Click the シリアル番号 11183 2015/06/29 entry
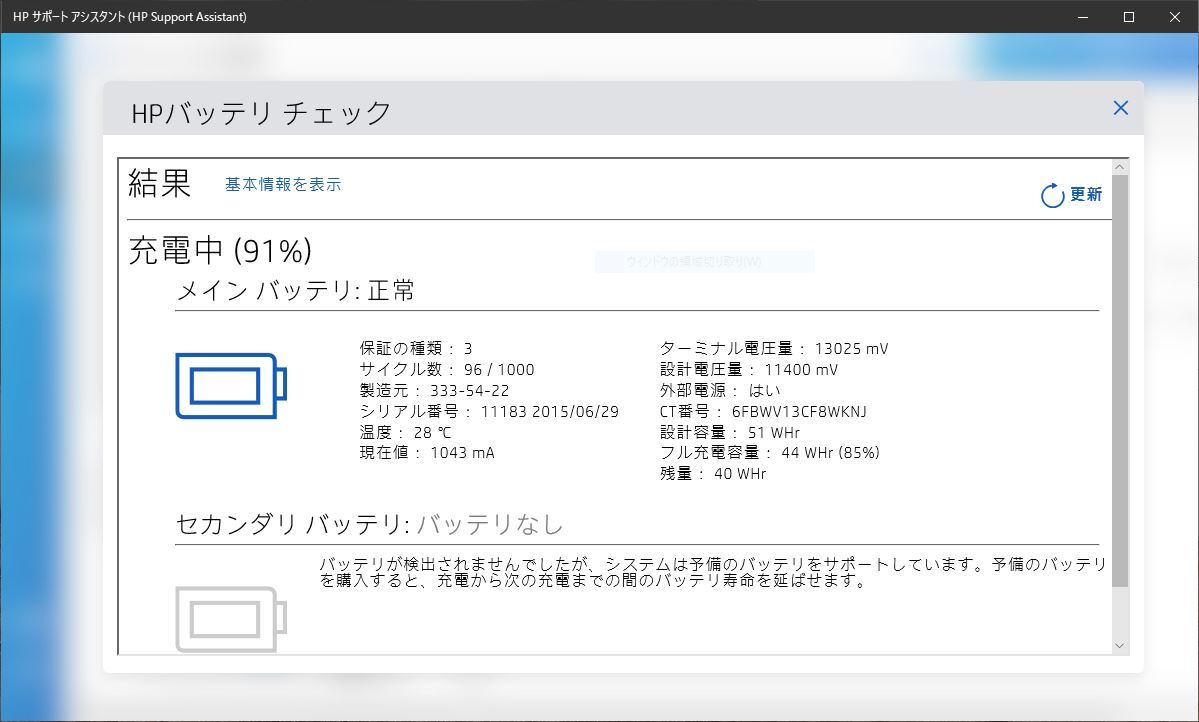Image resolution: width=1199 pixels, height=722 pixels. pos(489,411)
